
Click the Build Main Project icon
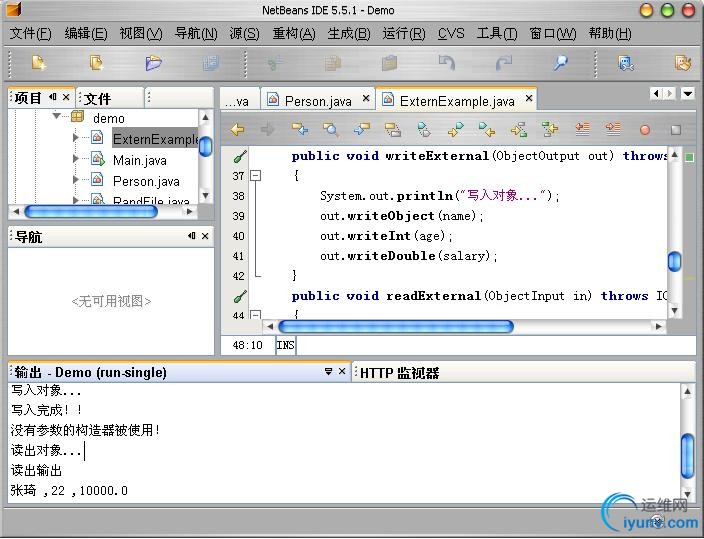coord(625,63)
